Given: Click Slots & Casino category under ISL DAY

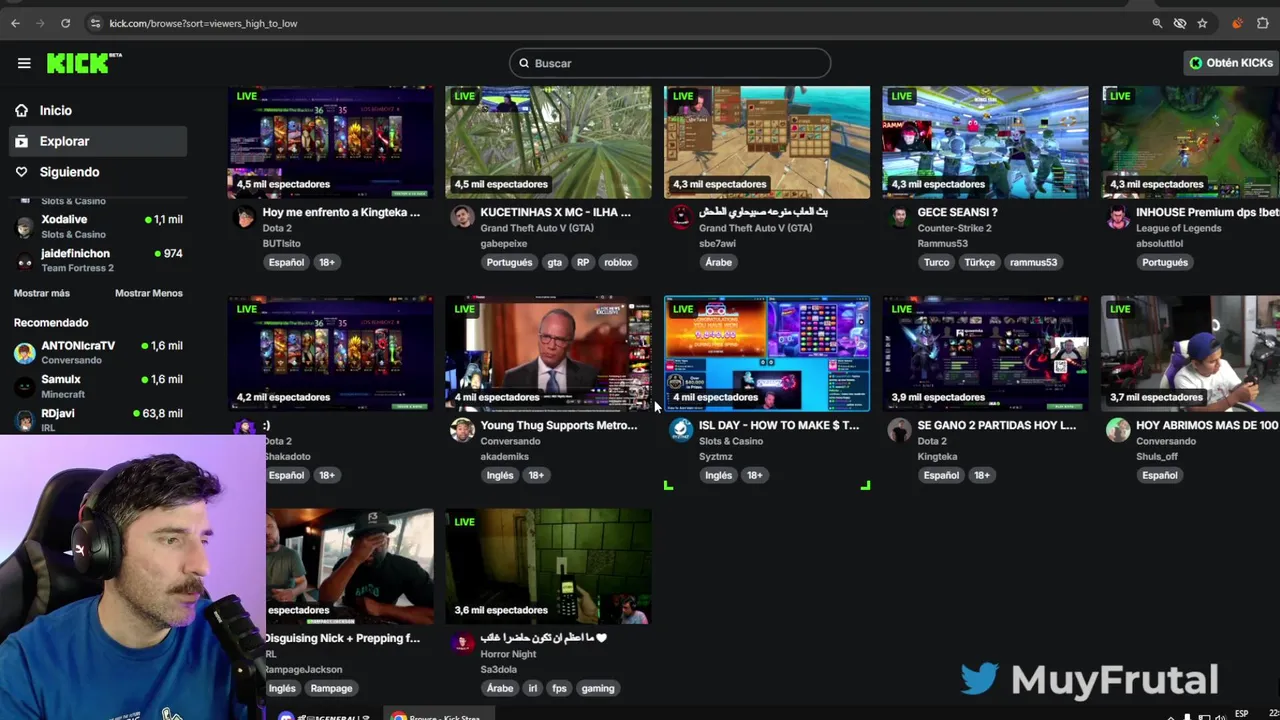Looking at the screenshot, I should click(731, 441).
